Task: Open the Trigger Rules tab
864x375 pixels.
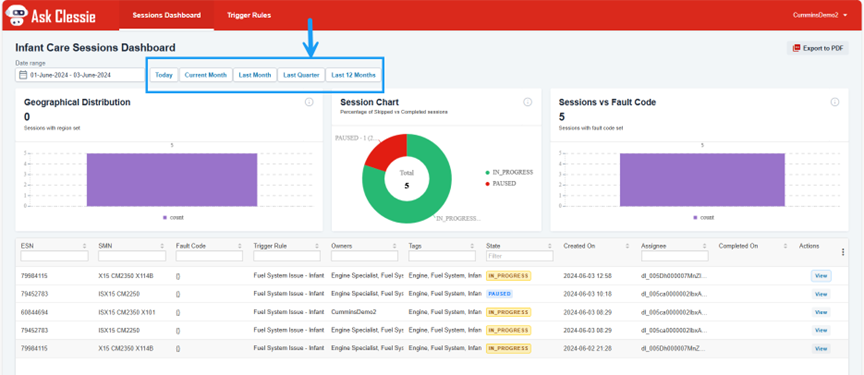Action: click(249, 15)
